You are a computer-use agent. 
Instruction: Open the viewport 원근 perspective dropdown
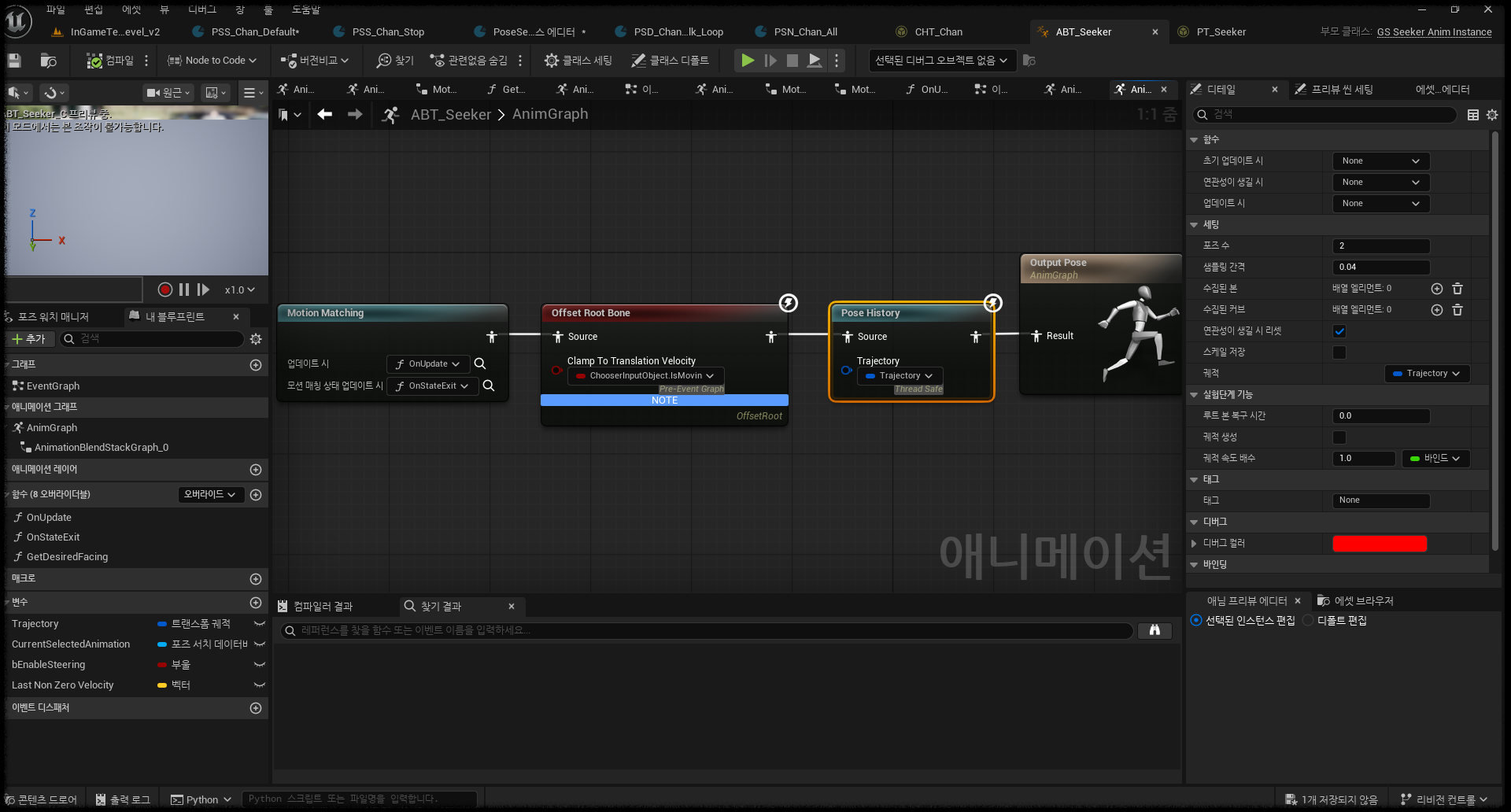click(168, 93)
